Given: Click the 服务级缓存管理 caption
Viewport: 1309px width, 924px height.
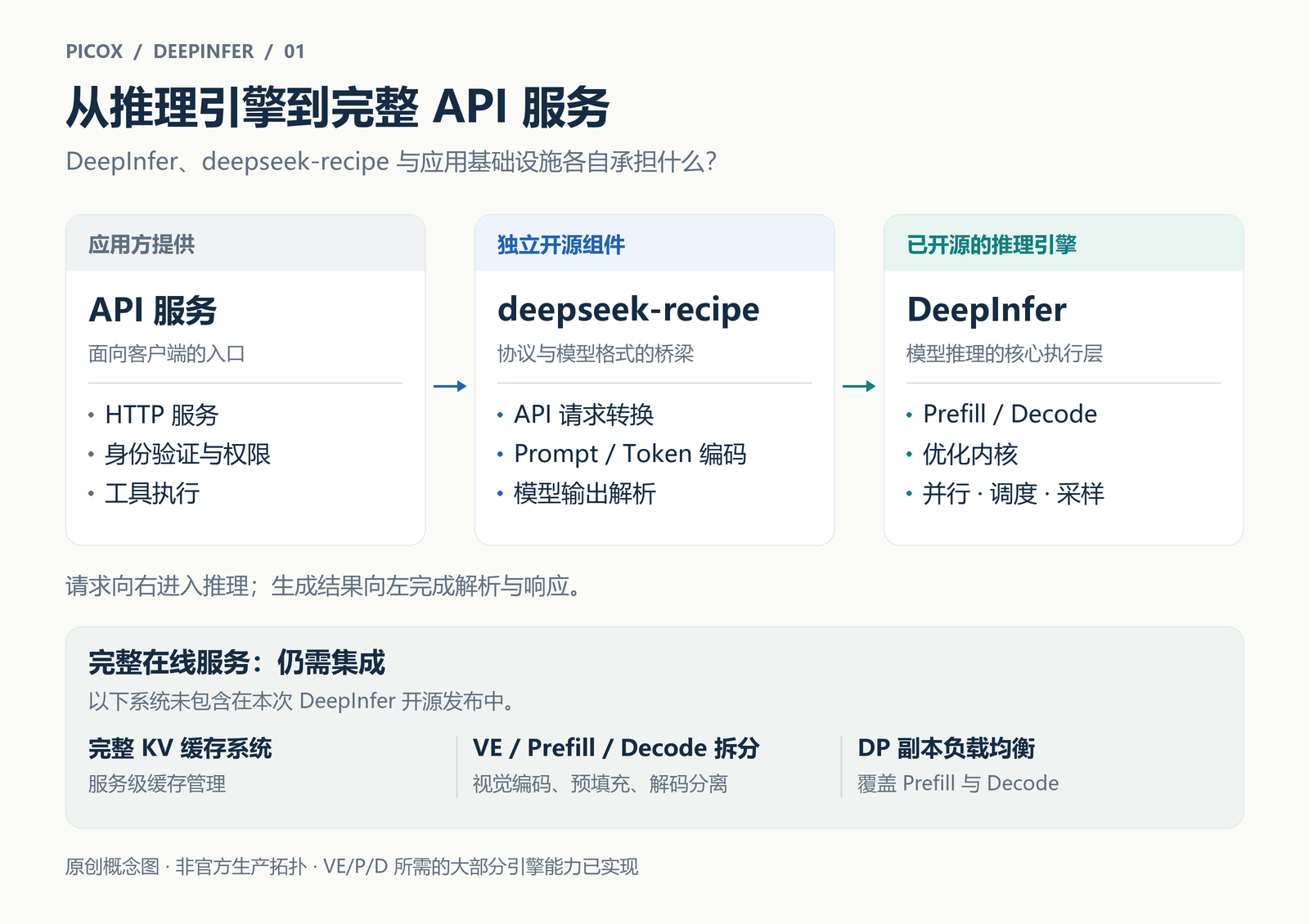Looking at the screenshot, I should pyautogui.click(x=157, y=783).
